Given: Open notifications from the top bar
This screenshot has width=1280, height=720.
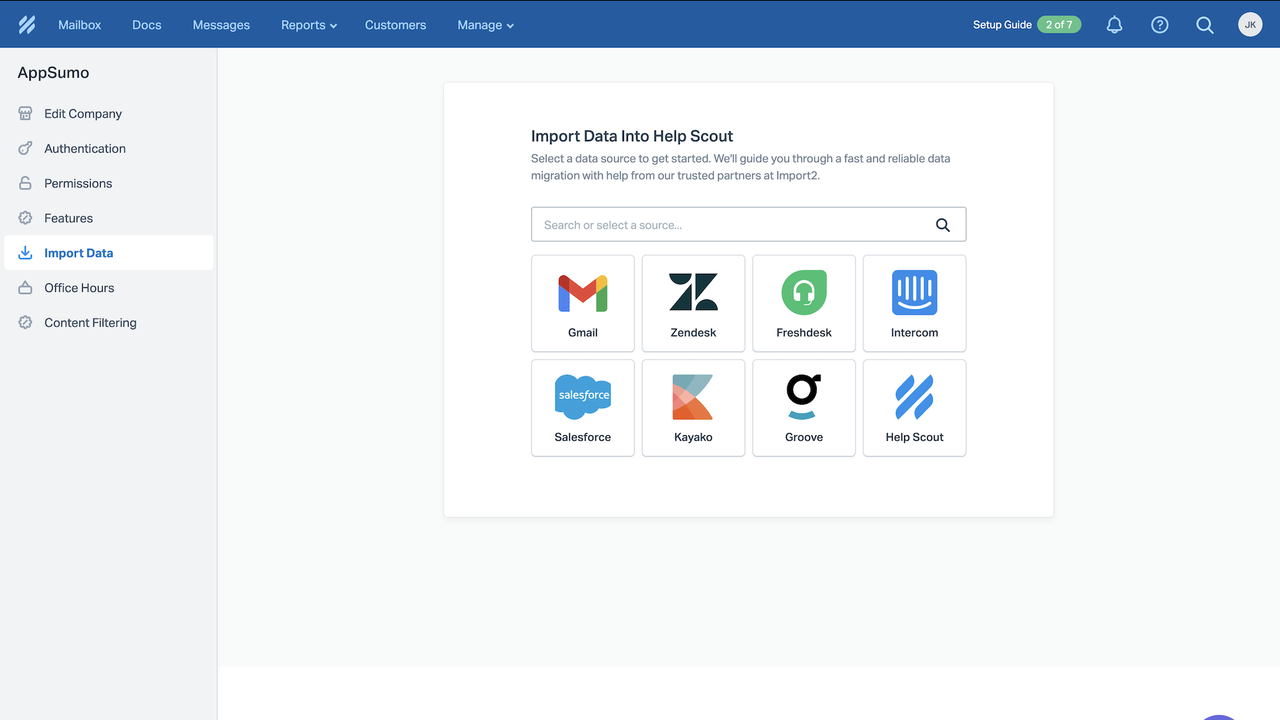Looking at the screenshot, I should pos(1114,24).
